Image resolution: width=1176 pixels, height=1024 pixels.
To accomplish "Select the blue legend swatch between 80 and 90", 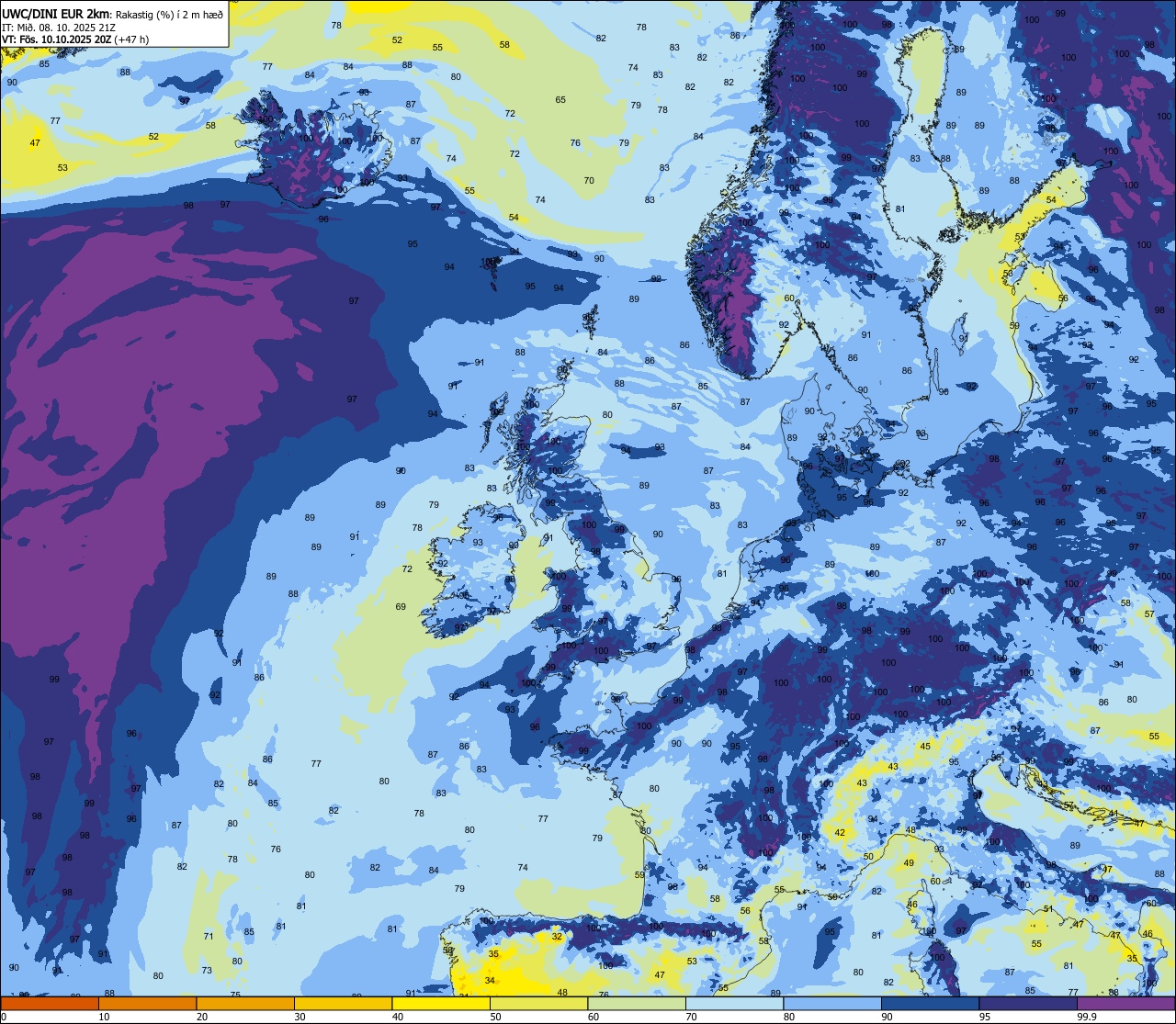I will tap(832, 1004).
